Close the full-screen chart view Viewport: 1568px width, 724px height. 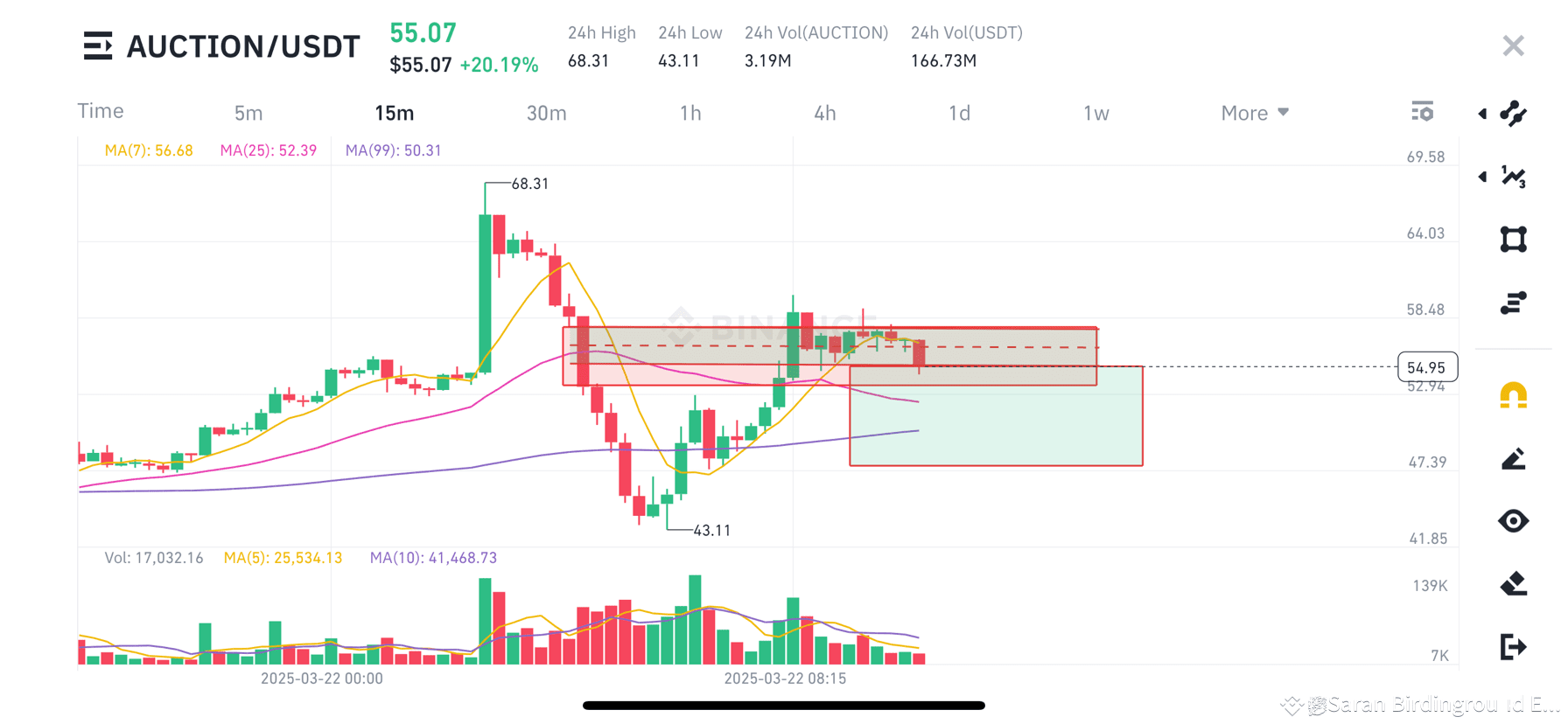coord(1514,45)
